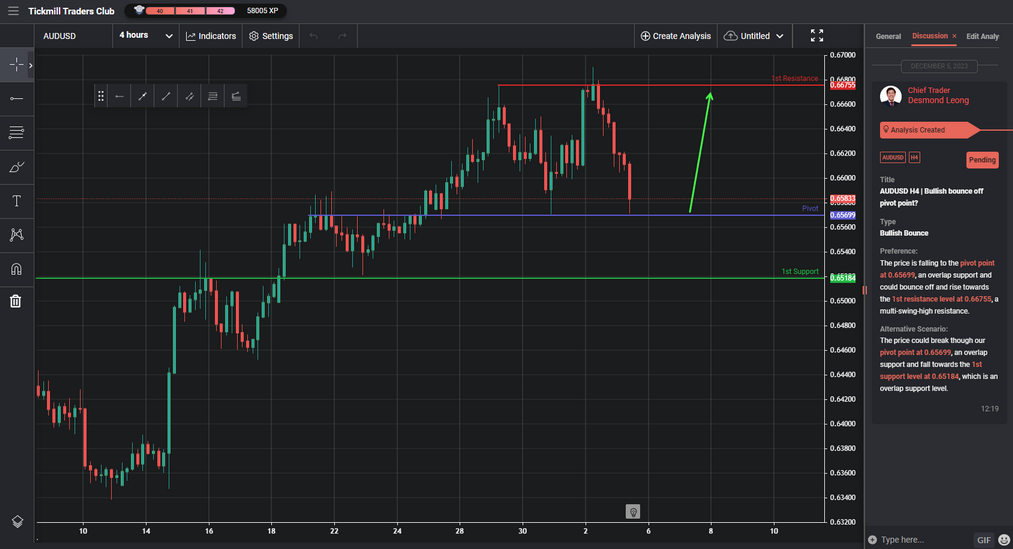Toggle fullscreen chart mode
1013x549 pixels.
click(x=817, y=36)
